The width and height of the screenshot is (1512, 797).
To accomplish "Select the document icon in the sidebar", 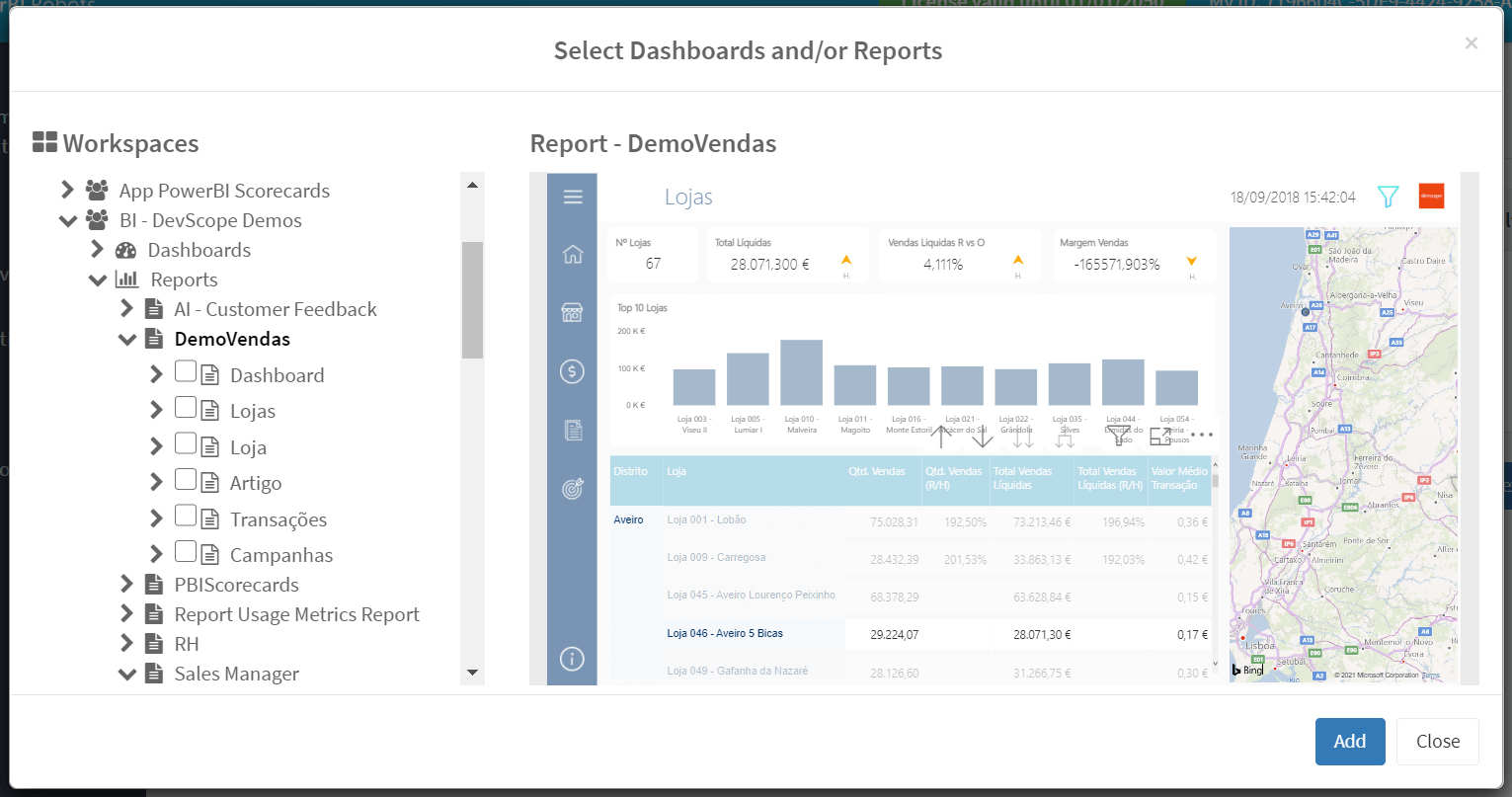I will pyautogui.click(x=573, y=431).
